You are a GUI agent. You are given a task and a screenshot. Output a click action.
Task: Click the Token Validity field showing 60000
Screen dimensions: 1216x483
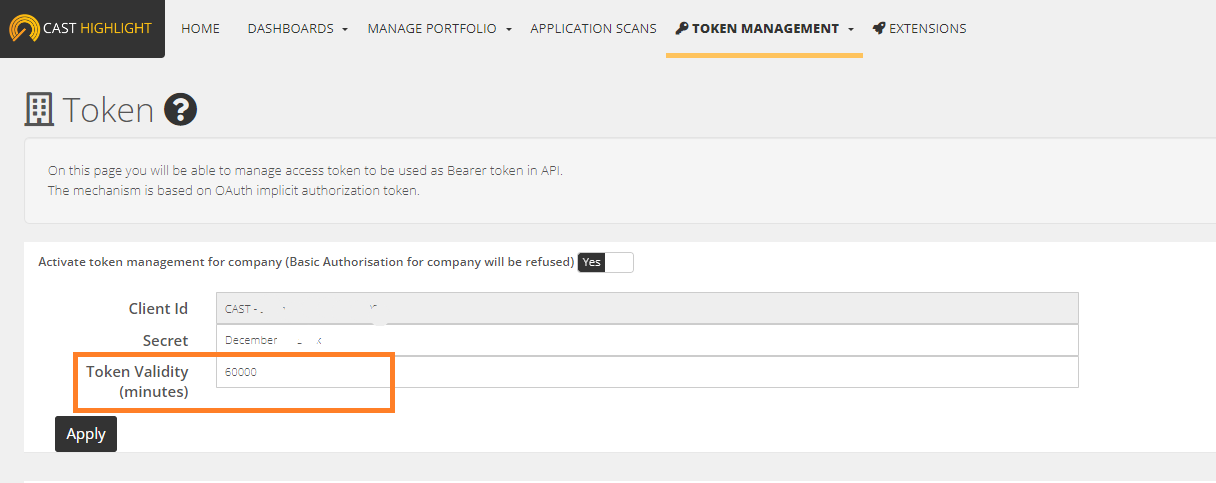647,372
